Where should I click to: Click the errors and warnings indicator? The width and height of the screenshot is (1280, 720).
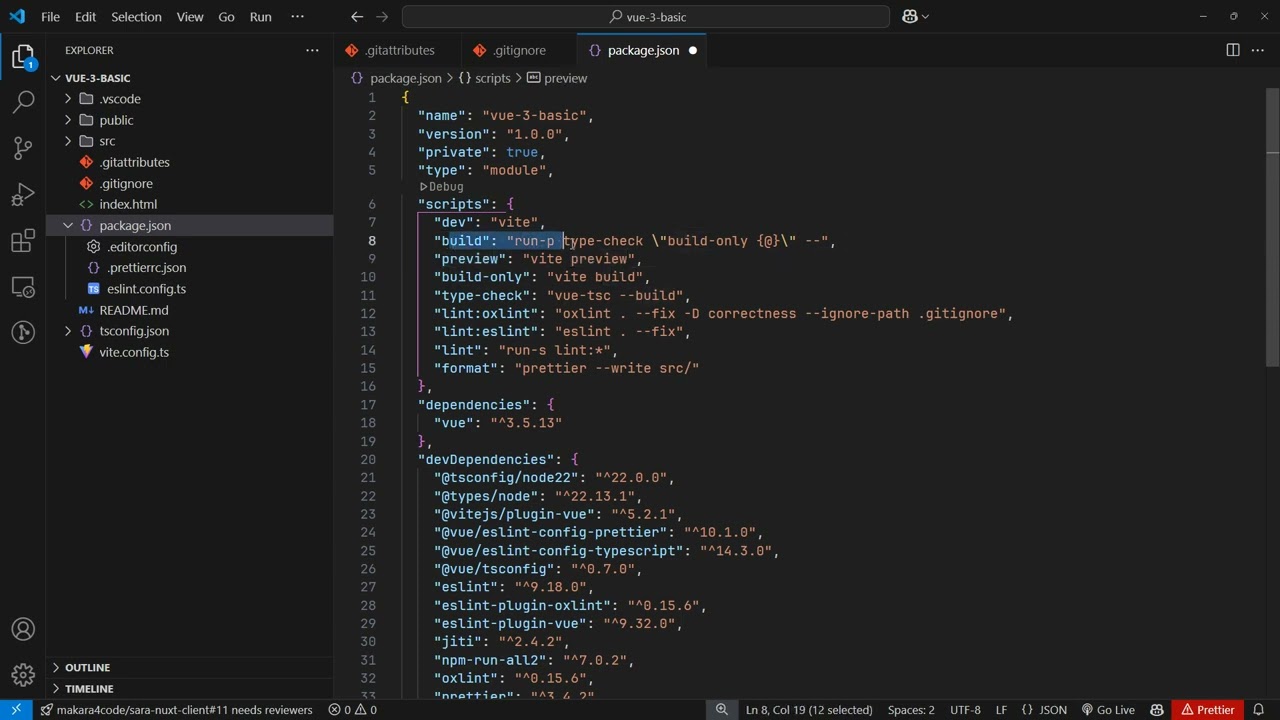(x=353, y=710)
